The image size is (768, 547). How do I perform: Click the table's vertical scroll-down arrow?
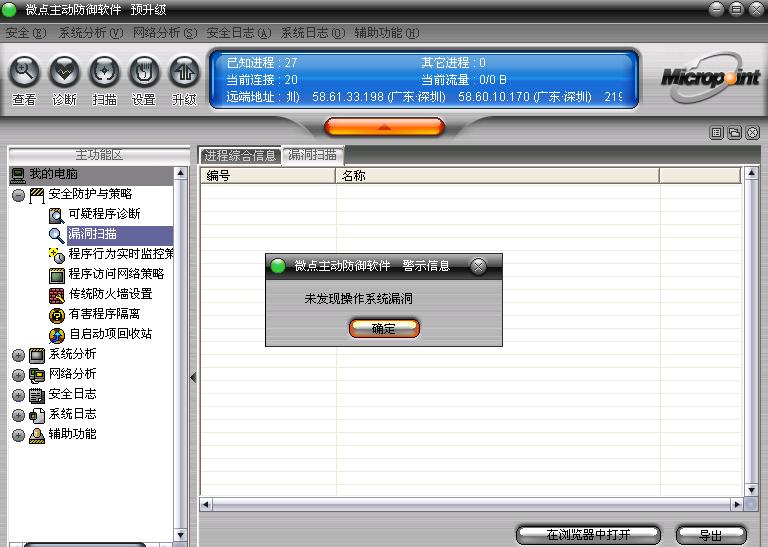point(752,490)
